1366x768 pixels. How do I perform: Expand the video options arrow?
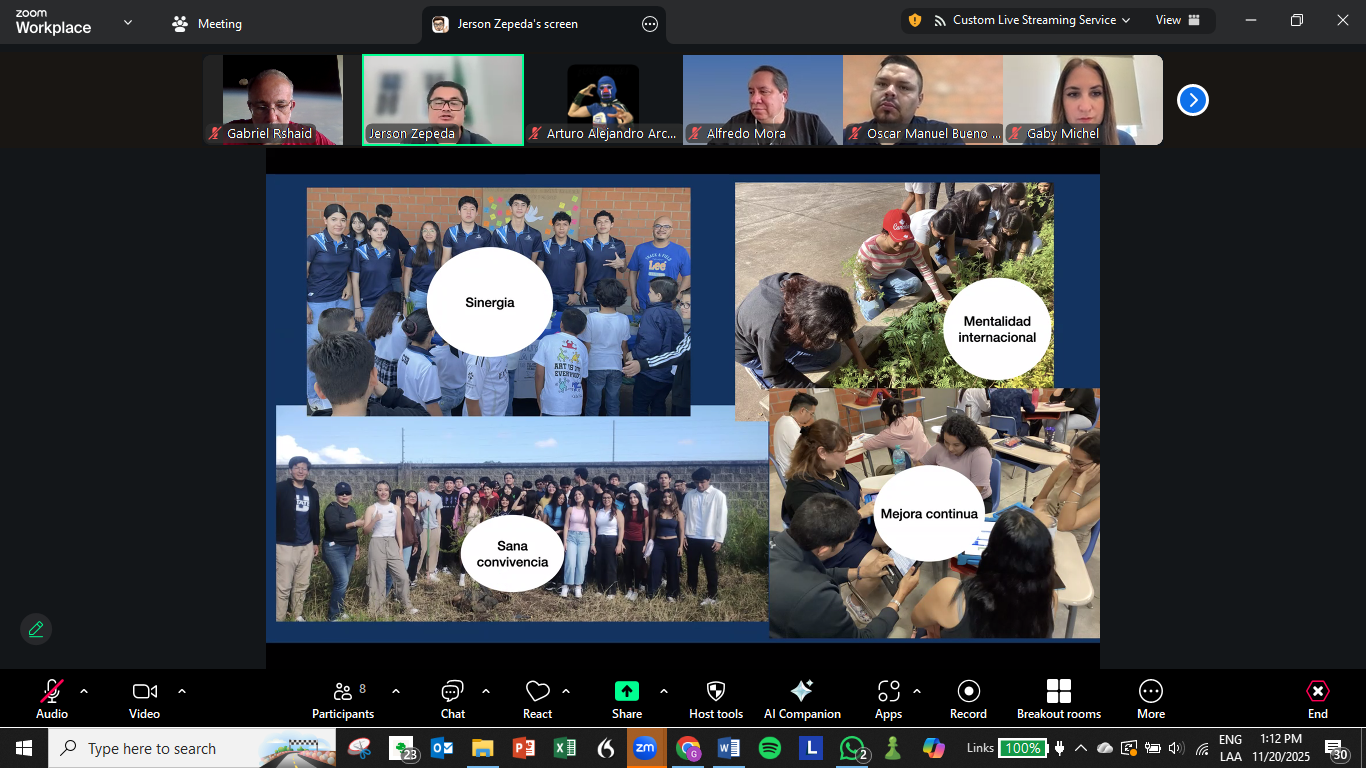pyautogui.click(x=182, y=691)
